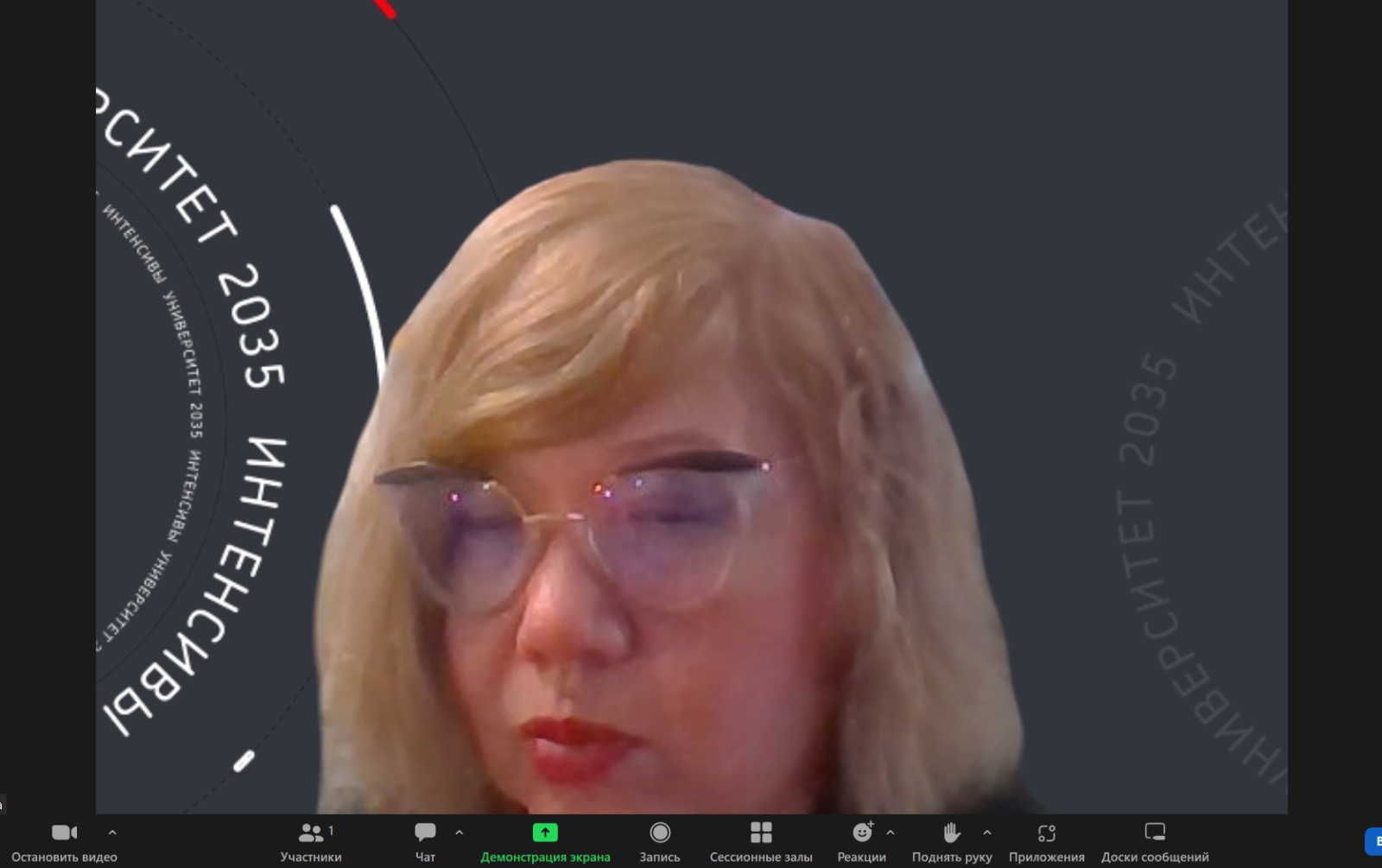Screen dimensions: 1382x868
Task: Open the Реакции smiley icon
Action: point(862,833)
